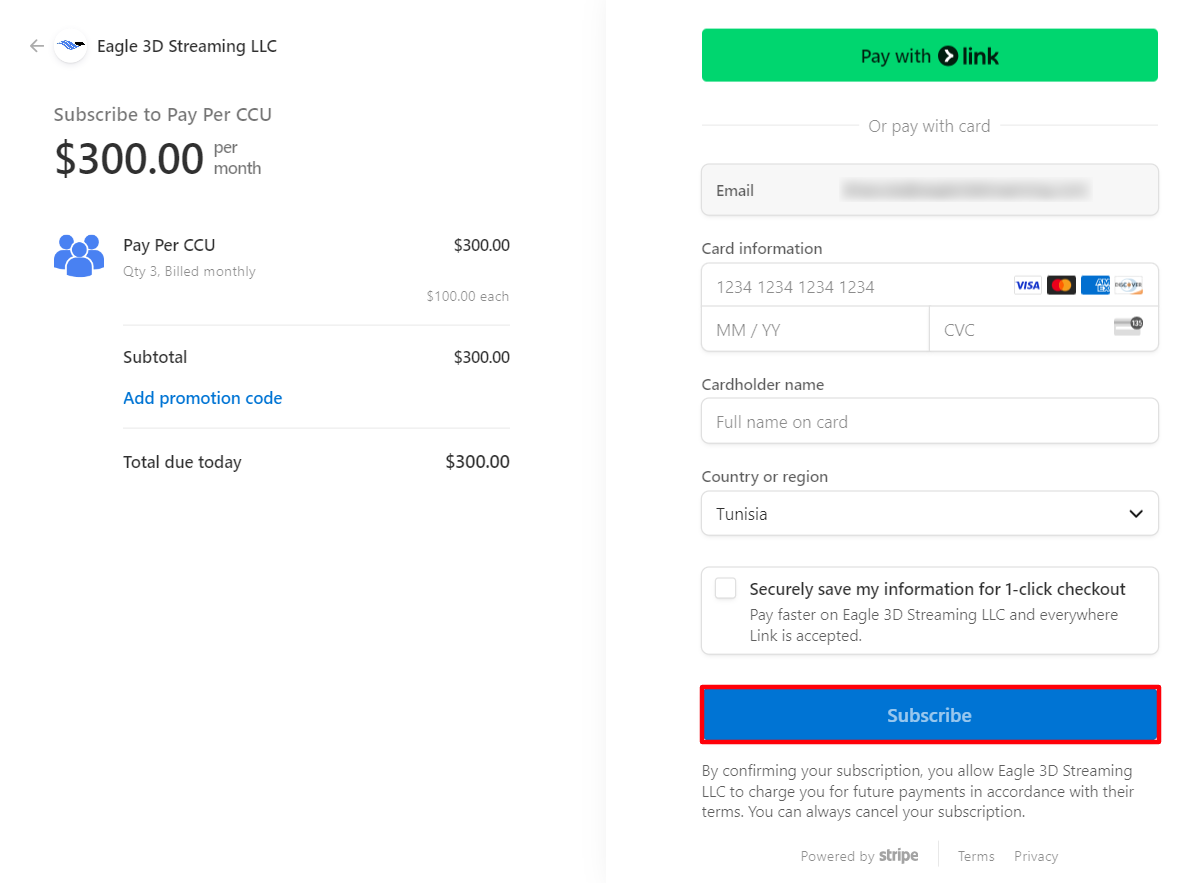
Task: Open the Country or region dropdown
Action: click(x=929, y=514)
